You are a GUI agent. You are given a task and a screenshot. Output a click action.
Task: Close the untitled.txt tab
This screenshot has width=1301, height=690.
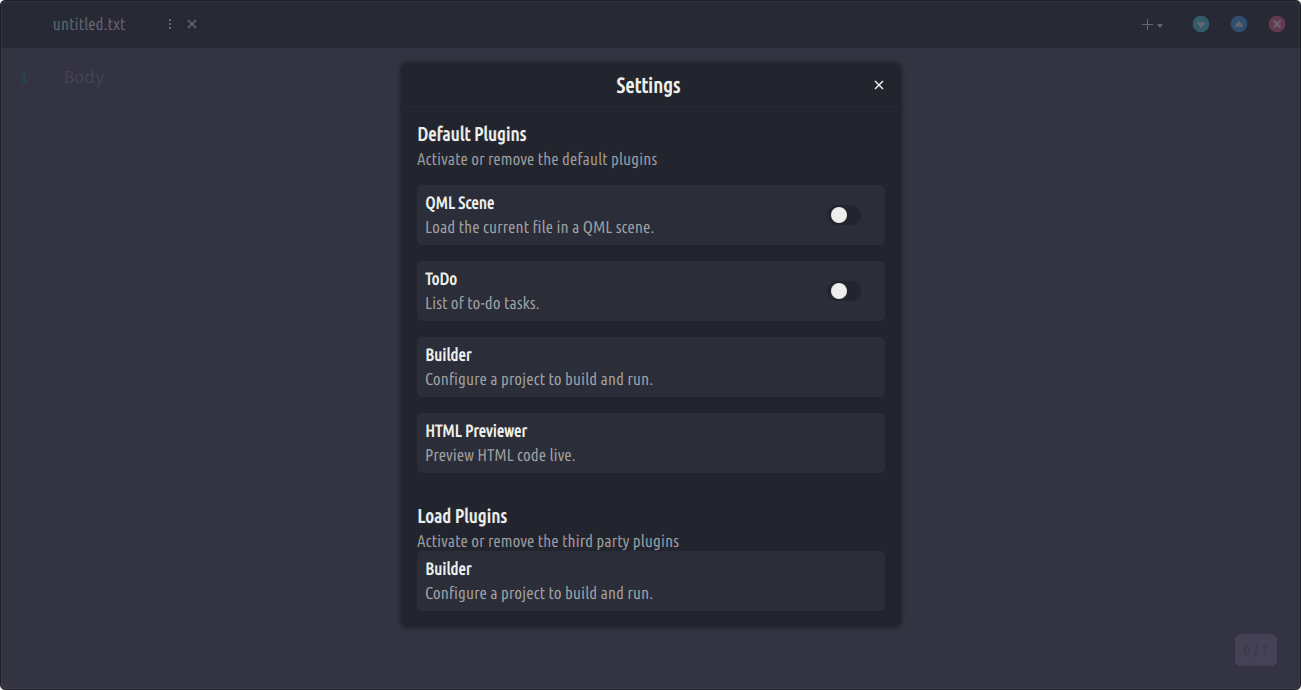(x=192, y=24)
